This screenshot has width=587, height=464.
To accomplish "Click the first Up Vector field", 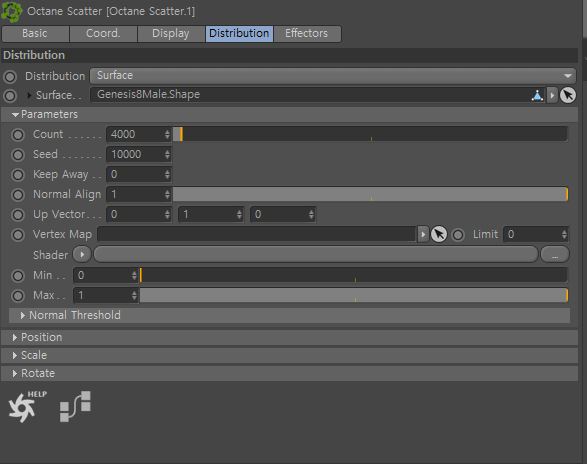I will [139, 215].
